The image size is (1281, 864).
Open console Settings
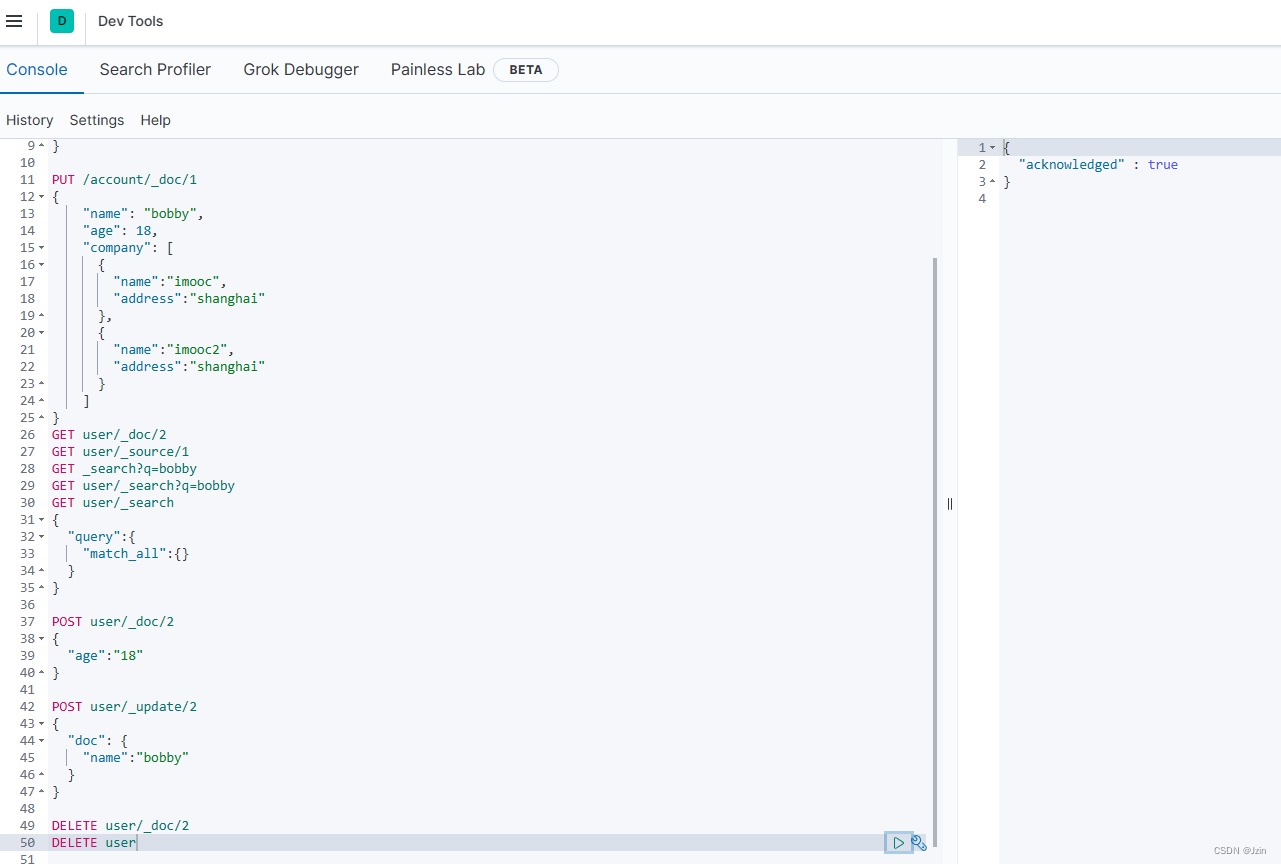[x=97, y=120]
